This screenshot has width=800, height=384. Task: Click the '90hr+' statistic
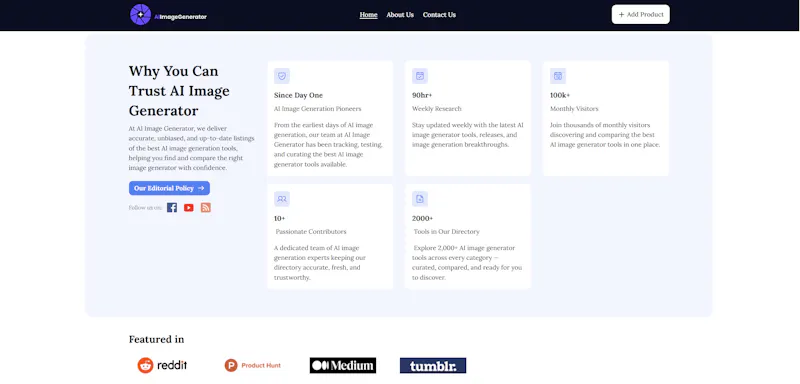pyautogui.click(x=422, y=95)
